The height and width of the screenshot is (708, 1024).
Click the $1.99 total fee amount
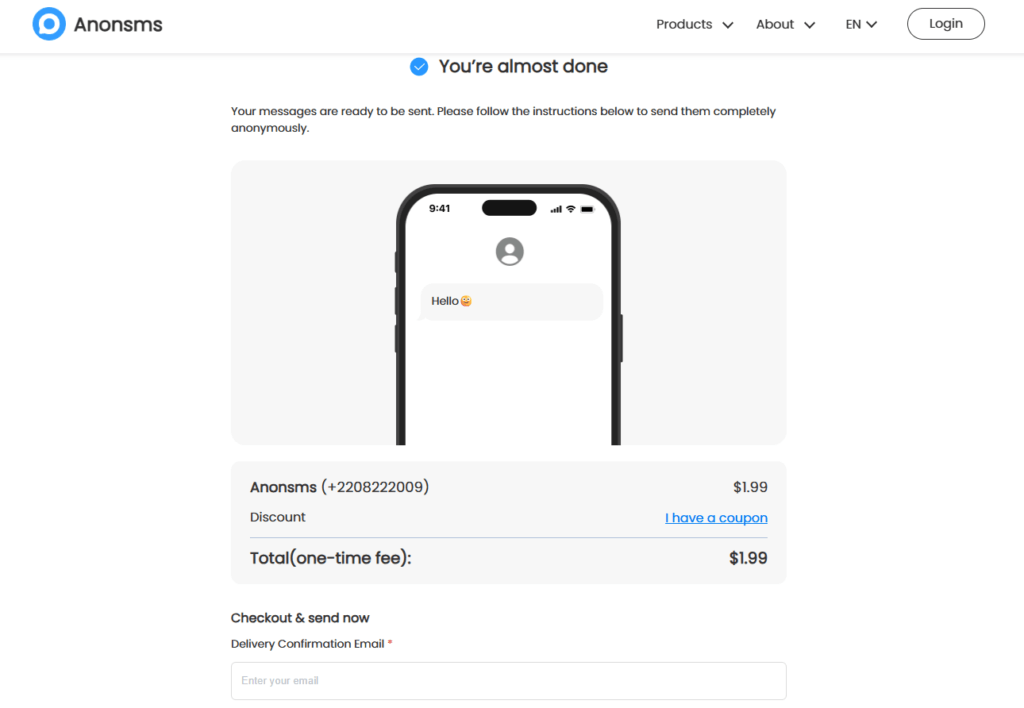click(749, 557)
